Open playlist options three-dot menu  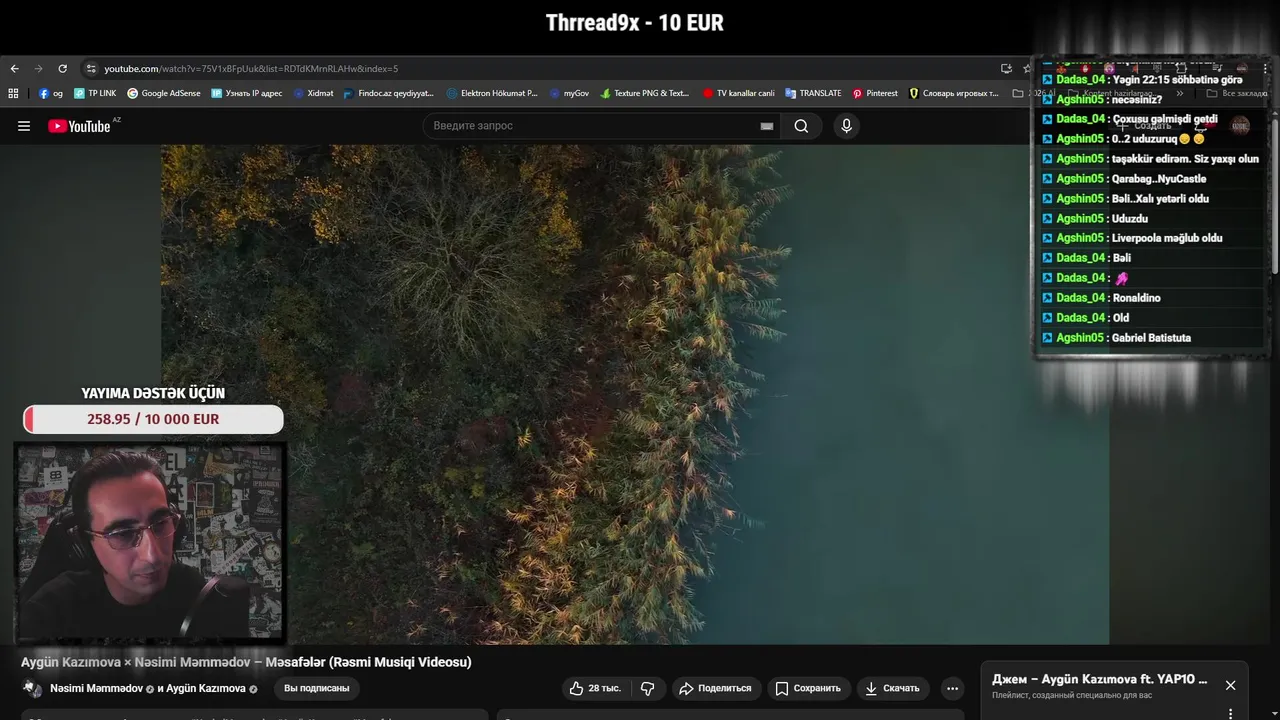1230,713
